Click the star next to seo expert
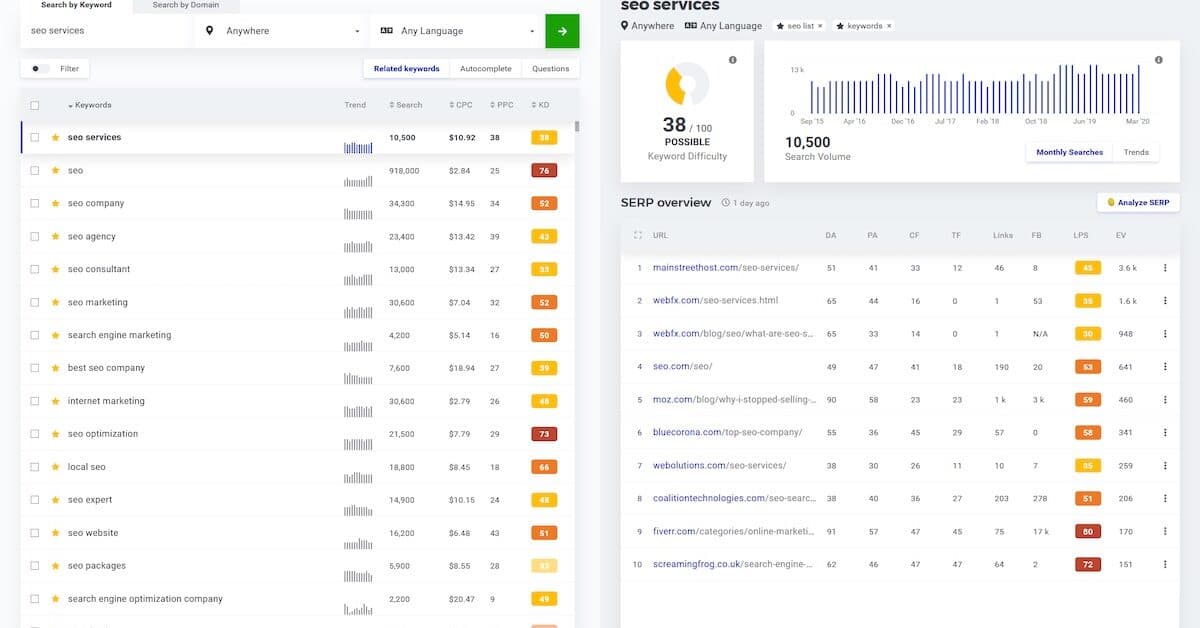The height and width of the screenshot is (628, 1200). (x=56, y=500)
